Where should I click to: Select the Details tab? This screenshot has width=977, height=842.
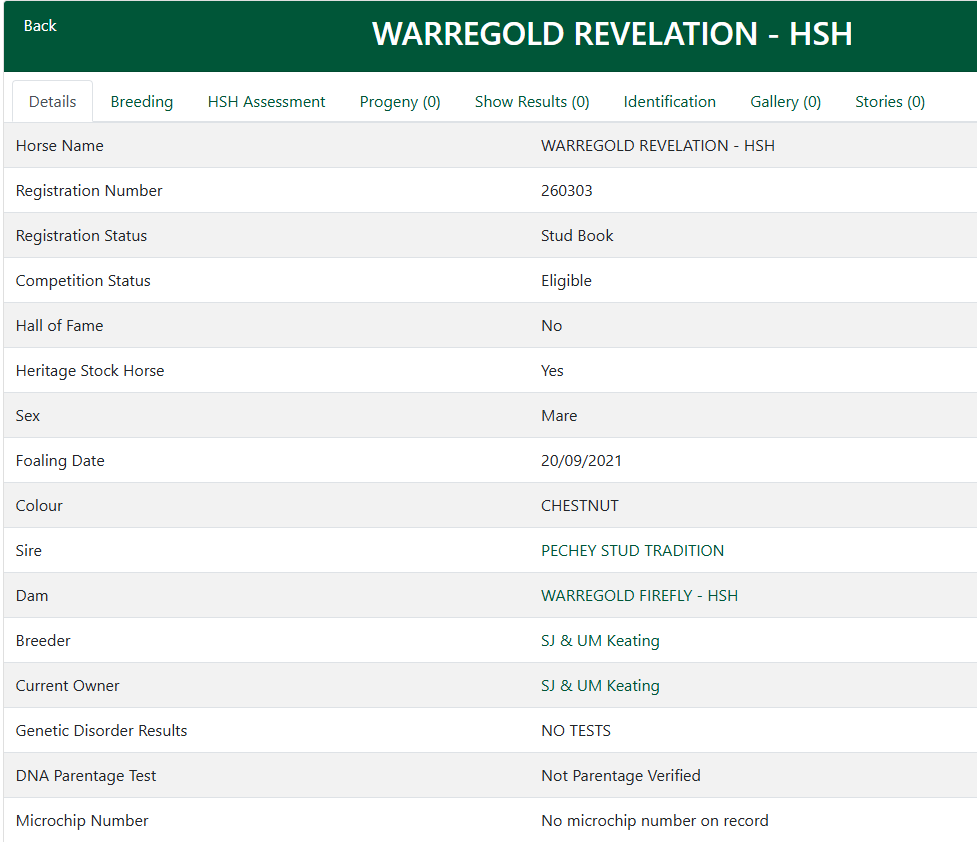click(52, 102)
